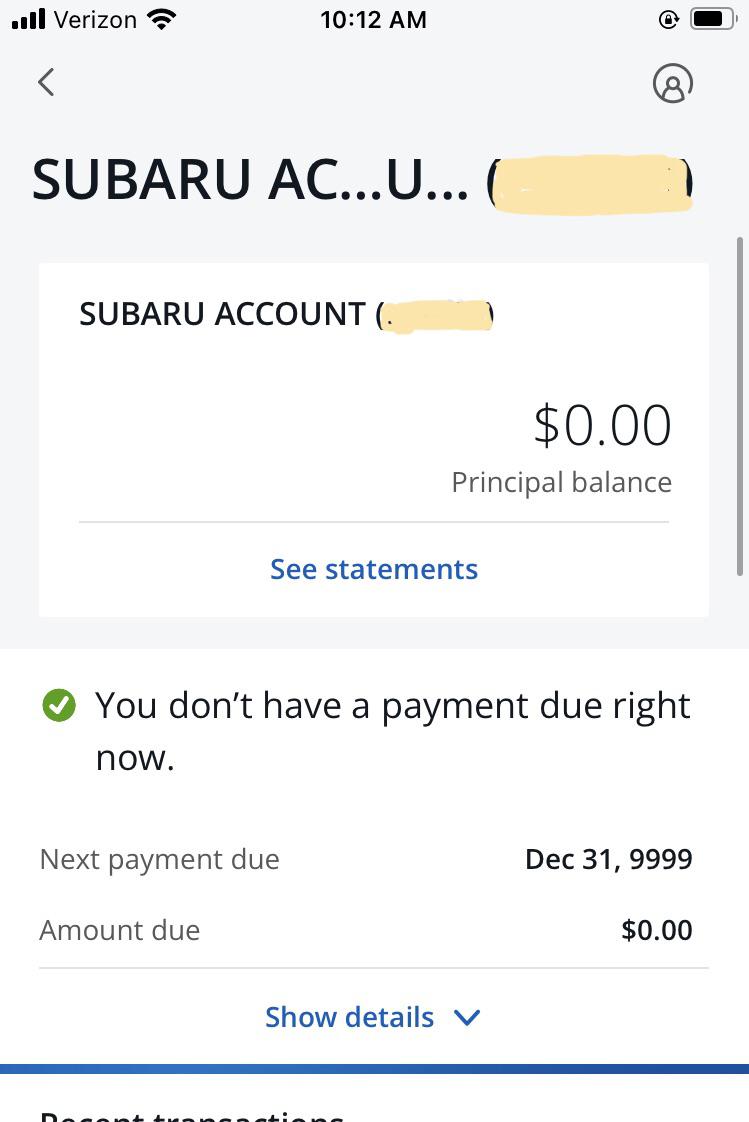This screenshot has height=1122, width=749.
Task: Tap the back arrow icon
Action: [46, 82]
